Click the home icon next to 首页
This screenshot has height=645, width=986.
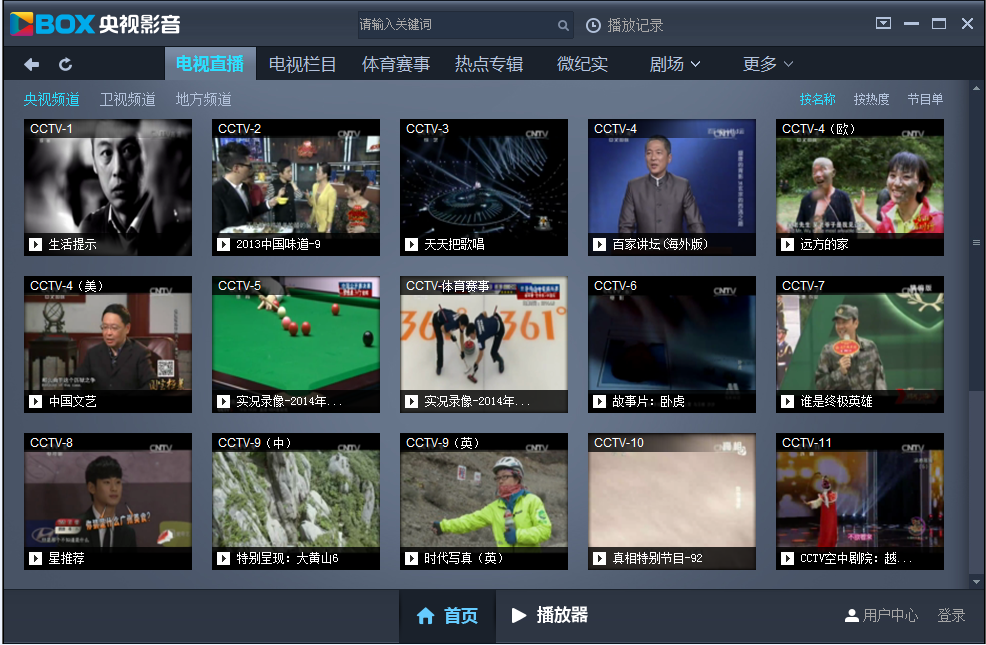tap(427, 615)
